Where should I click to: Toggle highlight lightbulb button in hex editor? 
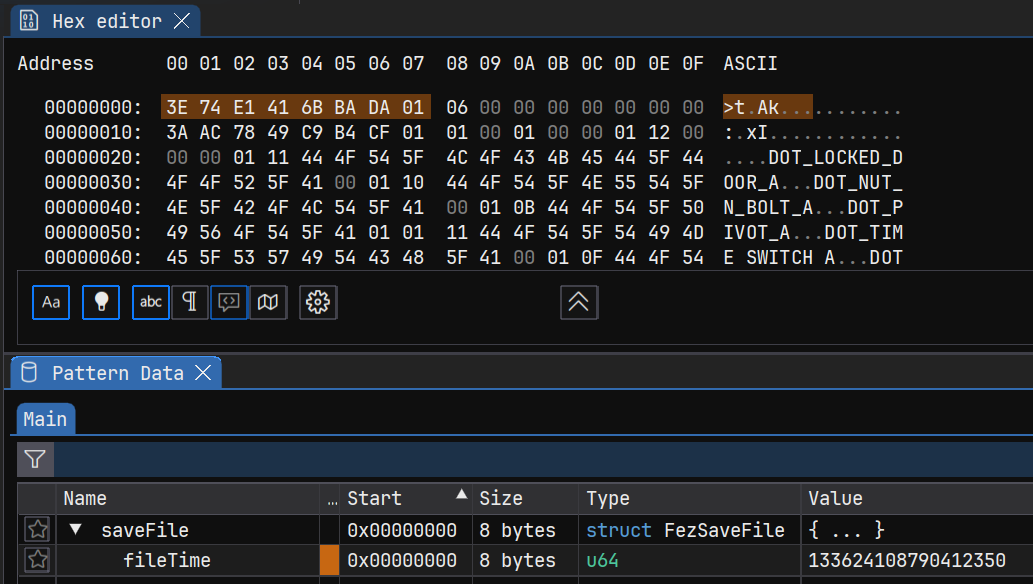(101, 303)
